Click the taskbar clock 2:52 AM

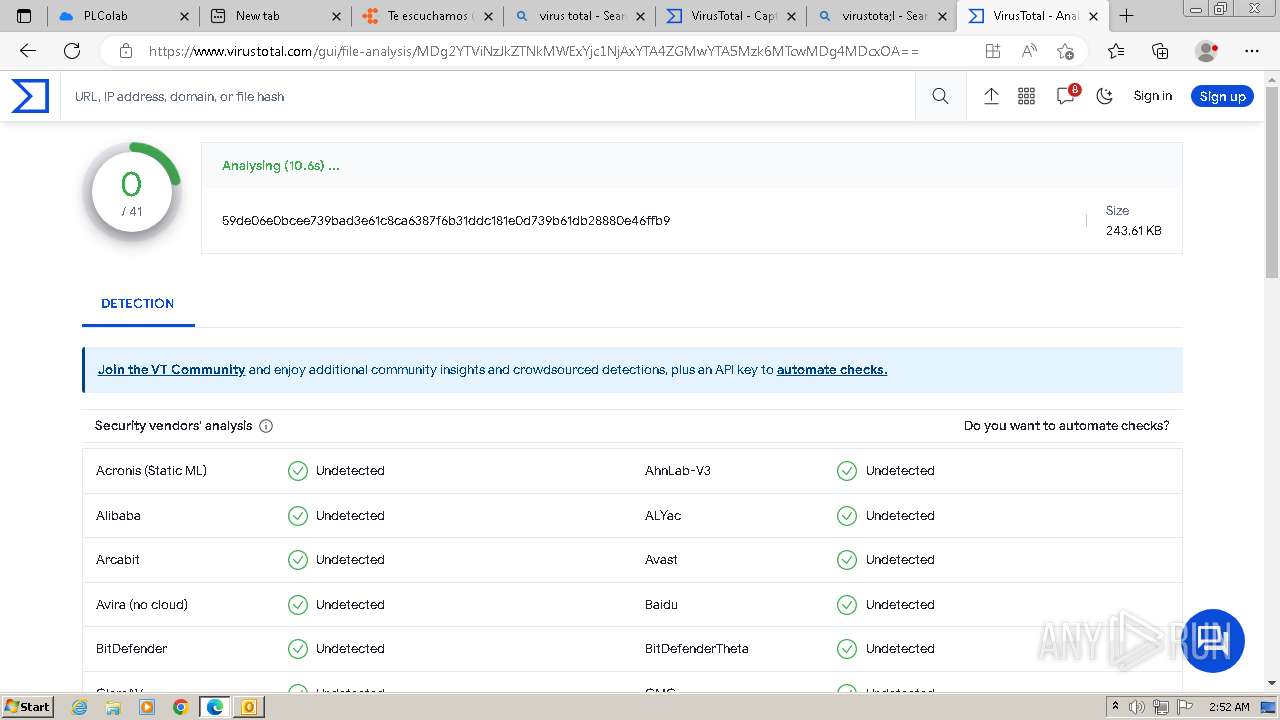click(1228, 707)
